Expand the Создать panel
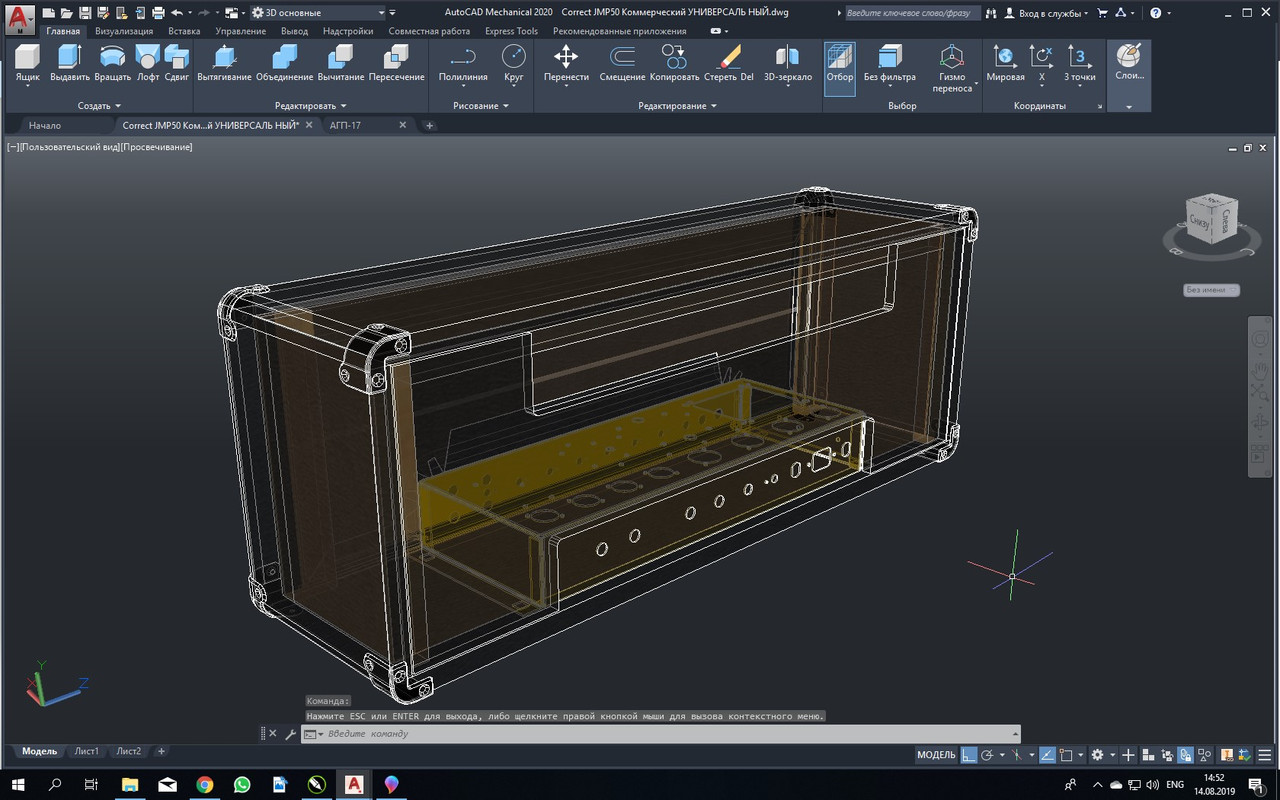The image size is (1280, 800). pos(99,105)
